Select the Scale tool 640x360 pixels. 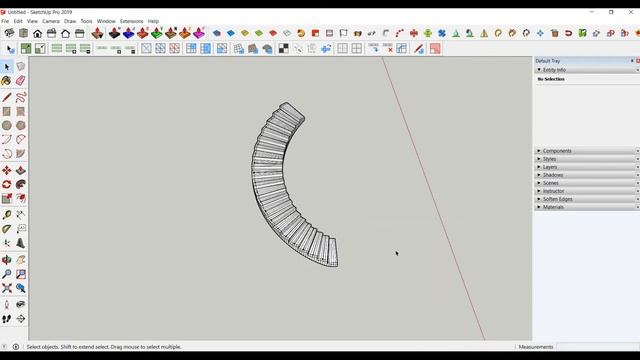point(7,198)
